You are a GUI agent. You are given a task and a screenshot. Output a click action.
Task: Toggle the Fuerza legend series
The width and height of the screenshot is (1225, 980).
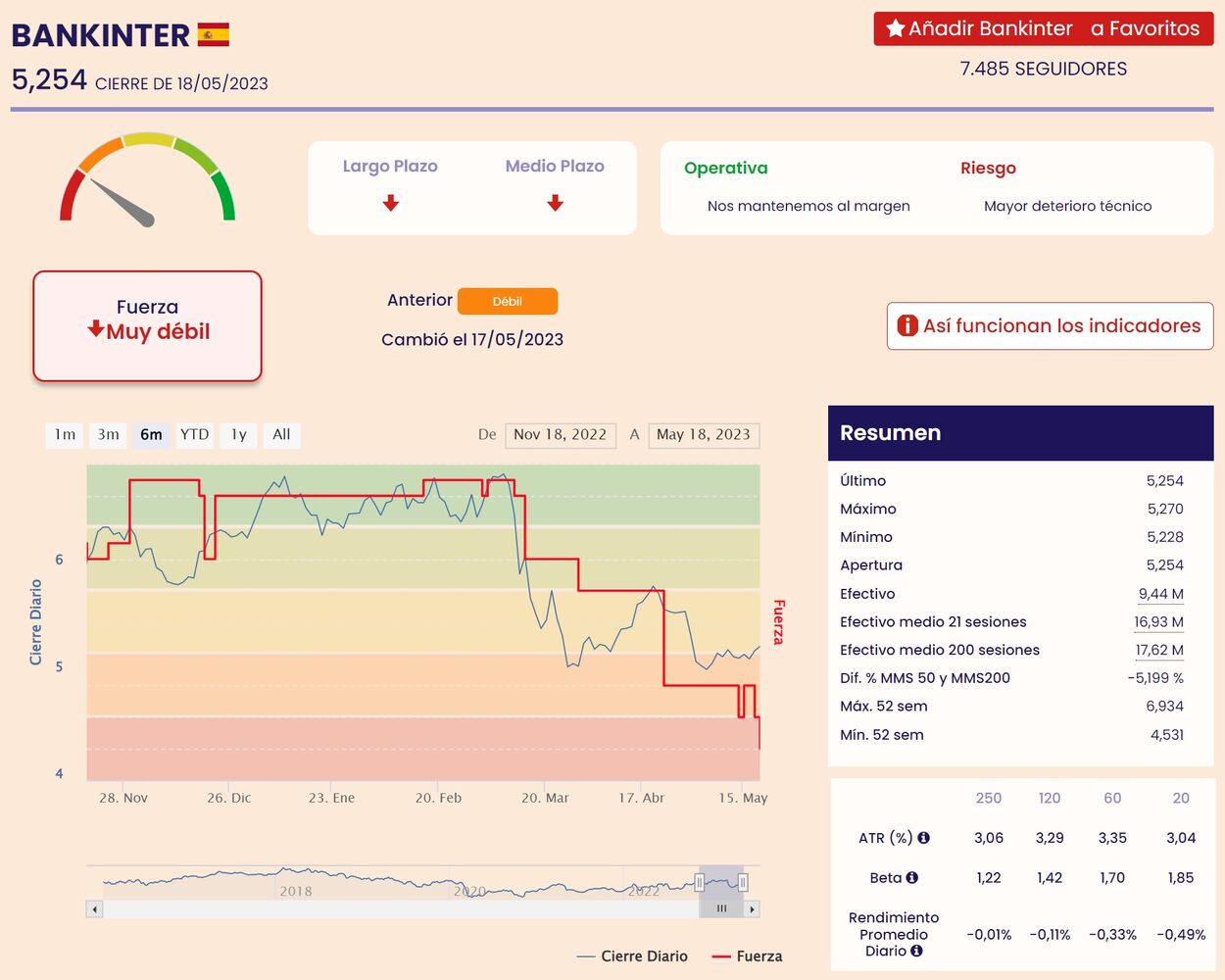(x=747, y=956)
